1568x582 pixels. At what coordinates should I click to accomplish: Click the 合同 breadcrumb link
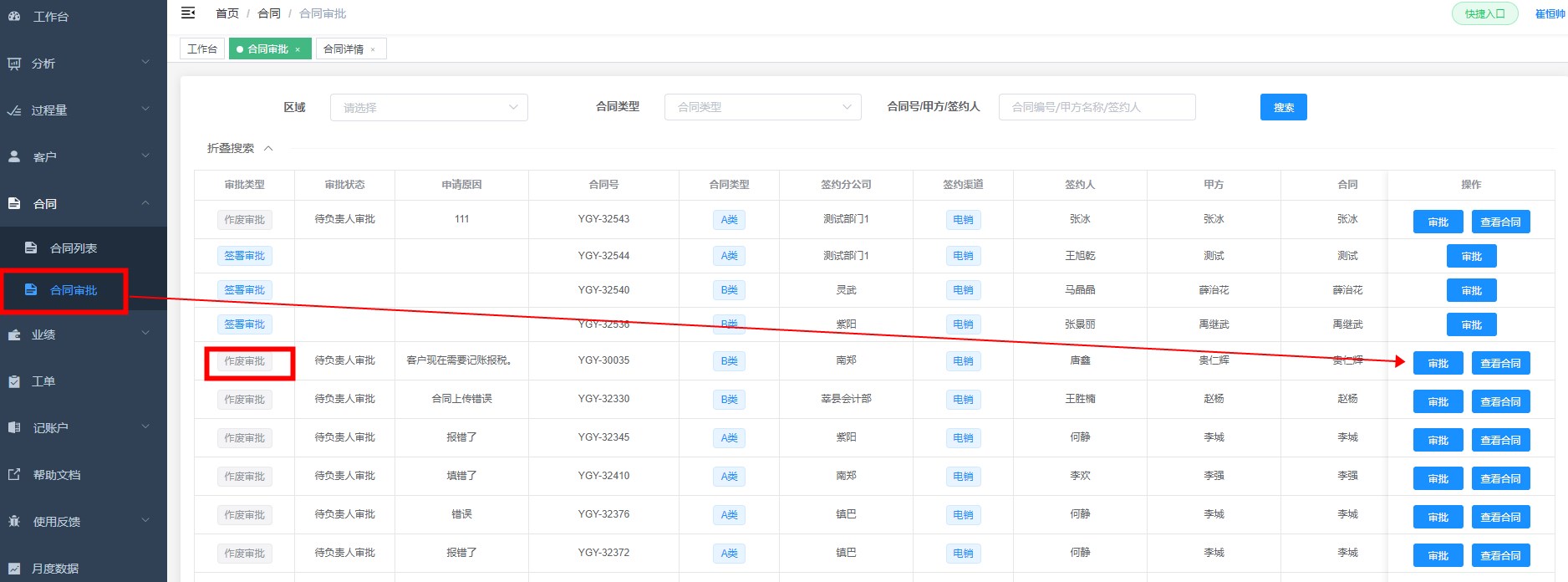click(x=269, y=13)
